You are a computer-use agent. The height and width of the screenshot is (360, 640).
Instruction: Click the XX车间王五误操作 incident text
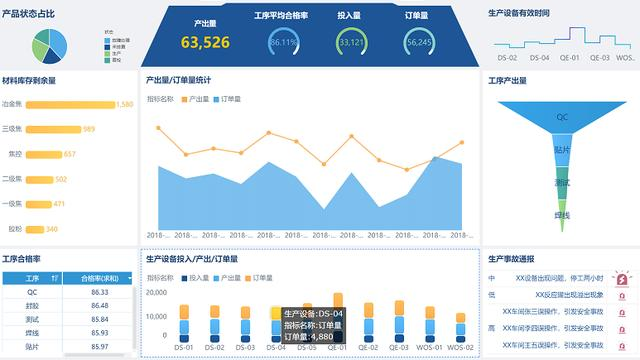pos(553,345)
